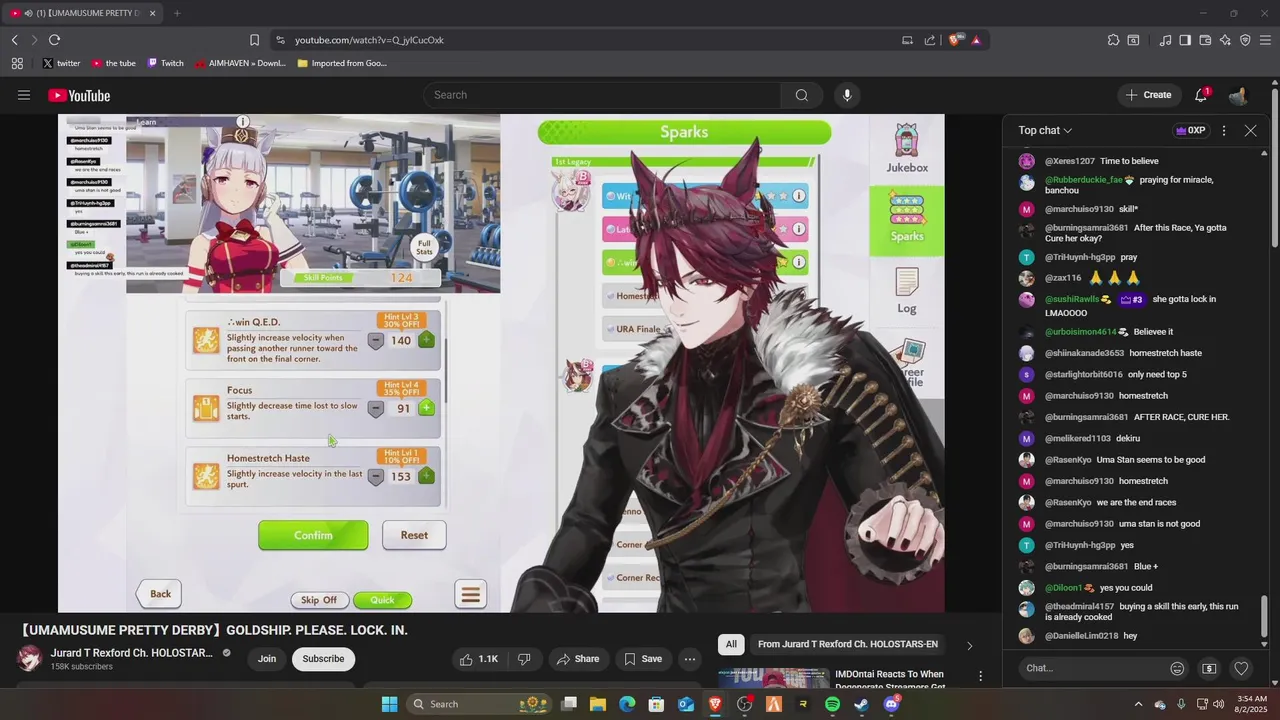Click on the video player
1280x720 pixels.
pos(501,363)
